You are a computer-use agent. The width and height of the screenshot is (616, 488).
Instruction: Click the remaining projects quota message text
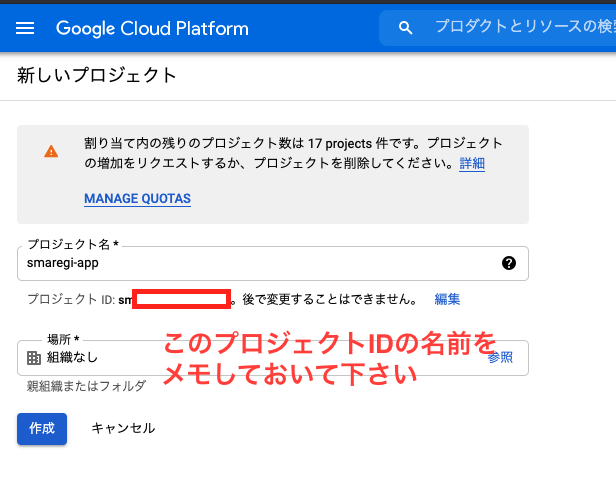tap(293, 153)
